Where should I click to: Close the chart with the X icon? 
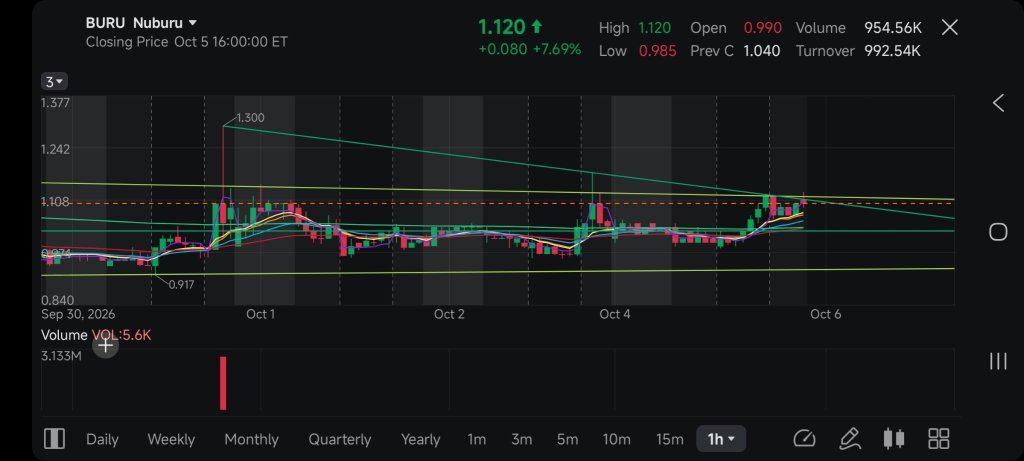950,27
